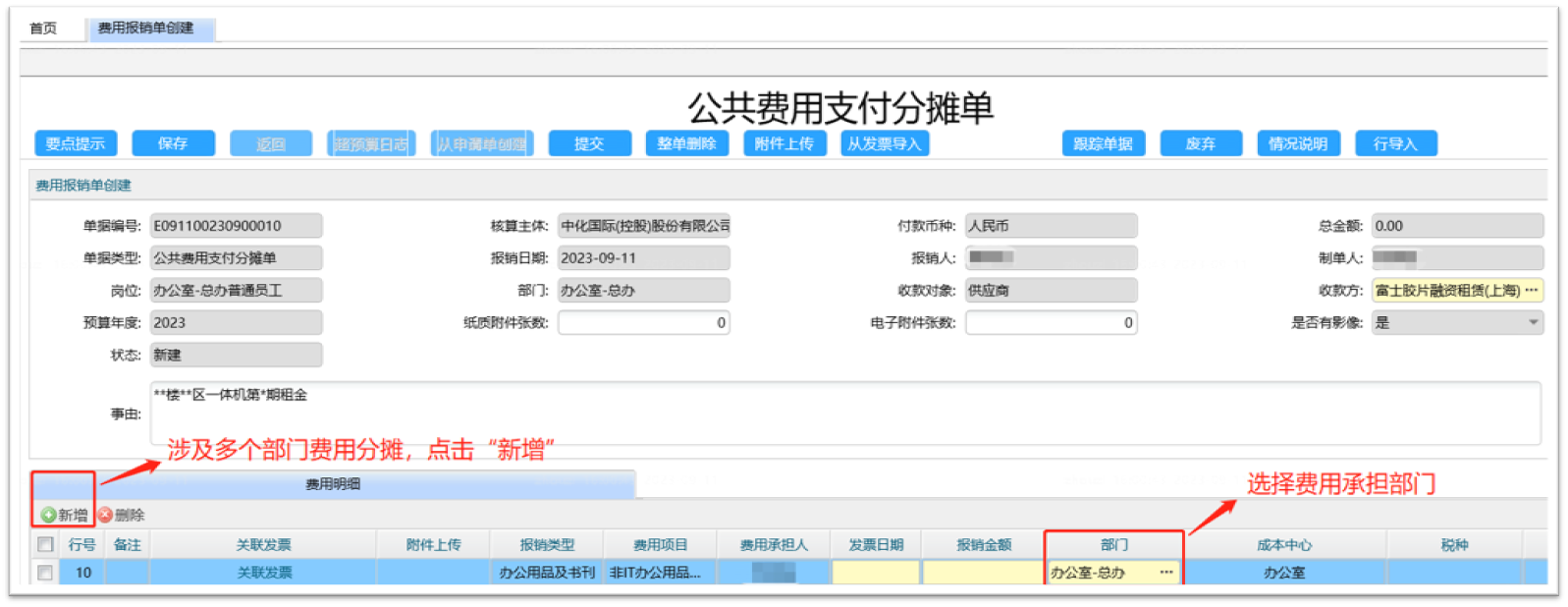Click the 关联发票 link in row 10
1568x607 pixels.
point(264,573)
